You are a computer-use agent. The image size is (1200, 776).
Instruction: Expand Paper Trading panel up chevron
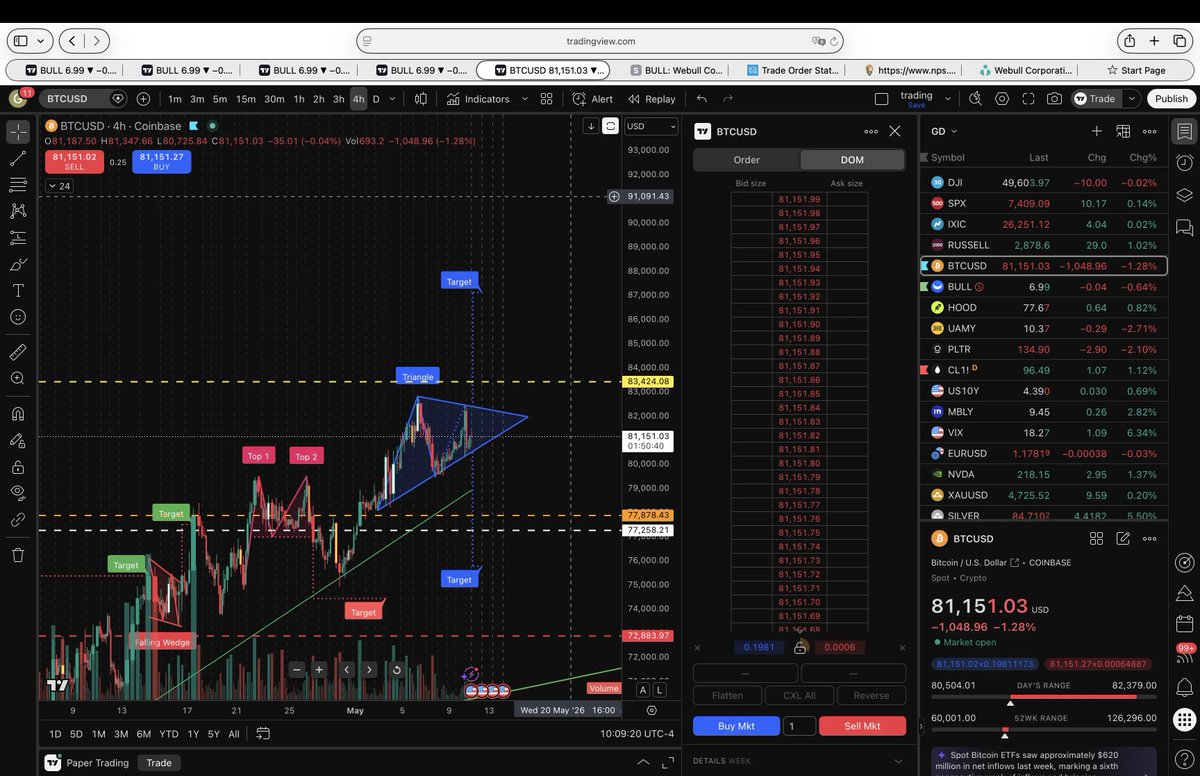643,762
